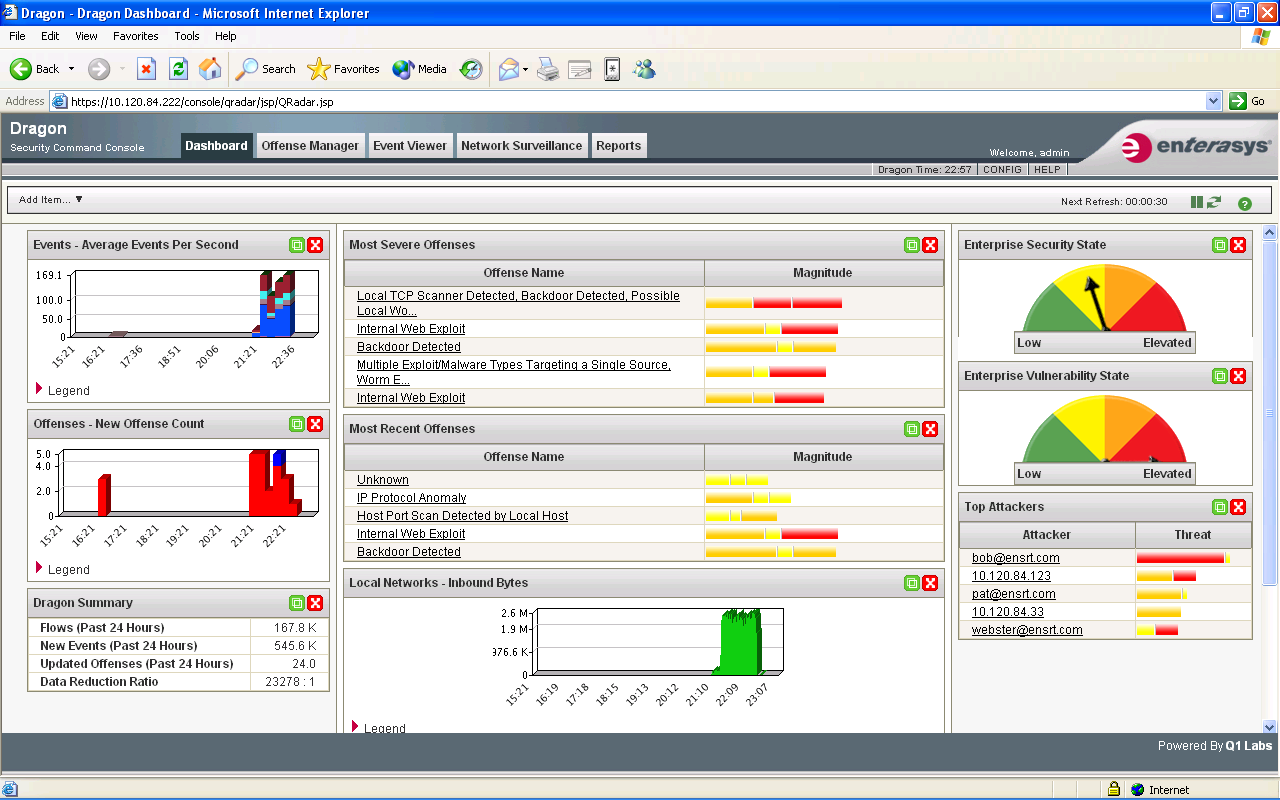Open the History icon in toolbar
The image size is (1280, 800).
471,69
